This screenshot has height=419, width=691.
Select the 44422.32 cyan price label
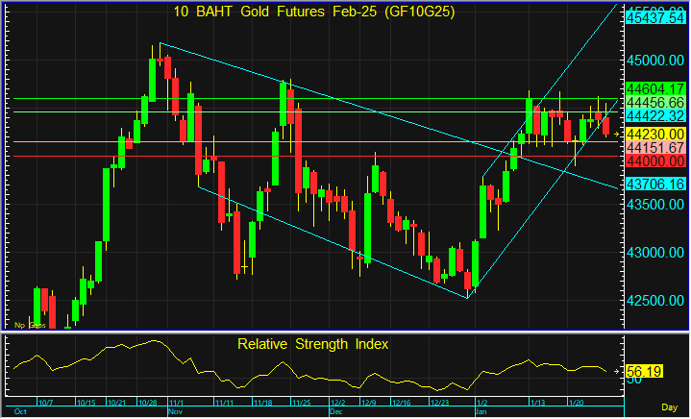[x=655, y=116]
